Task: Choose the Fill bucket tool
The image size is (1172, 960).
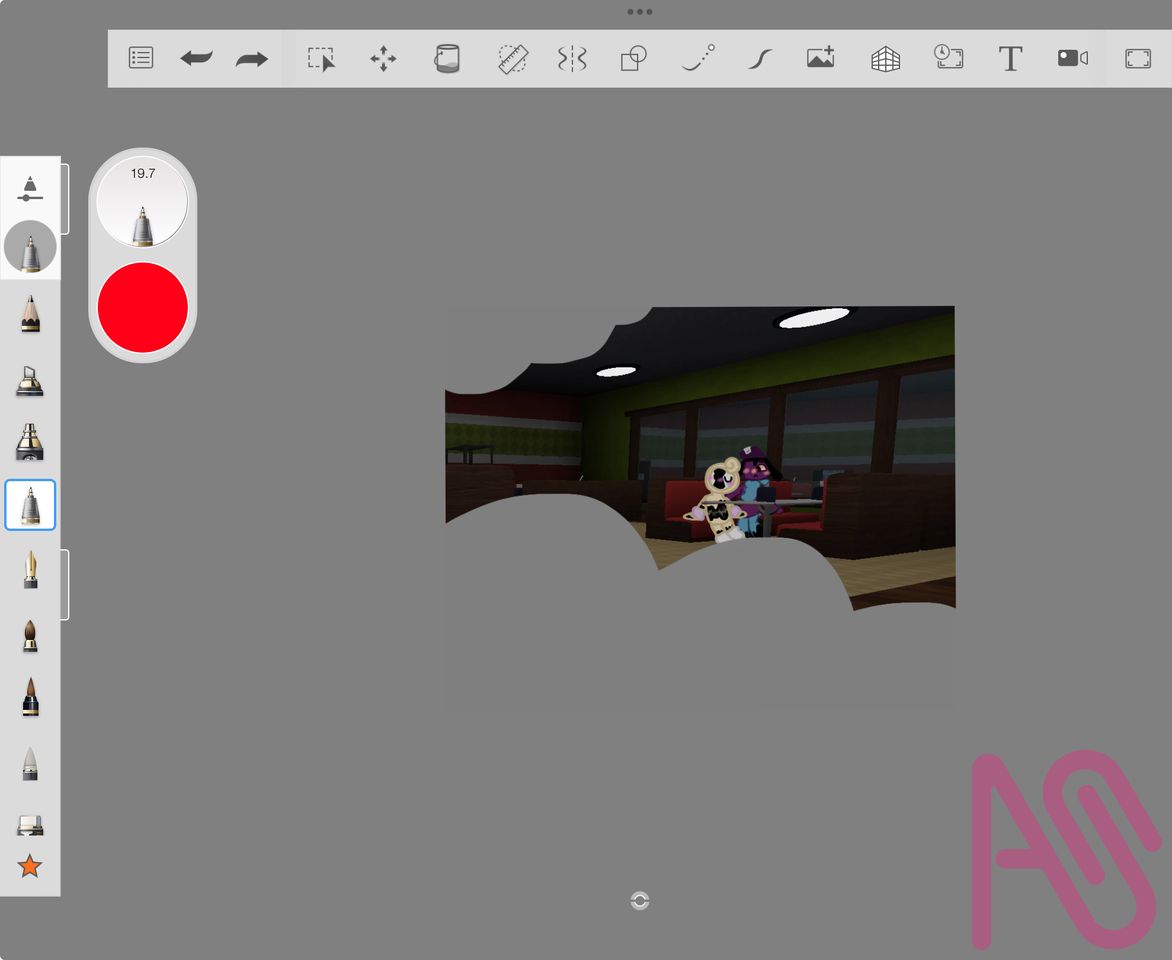Action: coord(446,59)
